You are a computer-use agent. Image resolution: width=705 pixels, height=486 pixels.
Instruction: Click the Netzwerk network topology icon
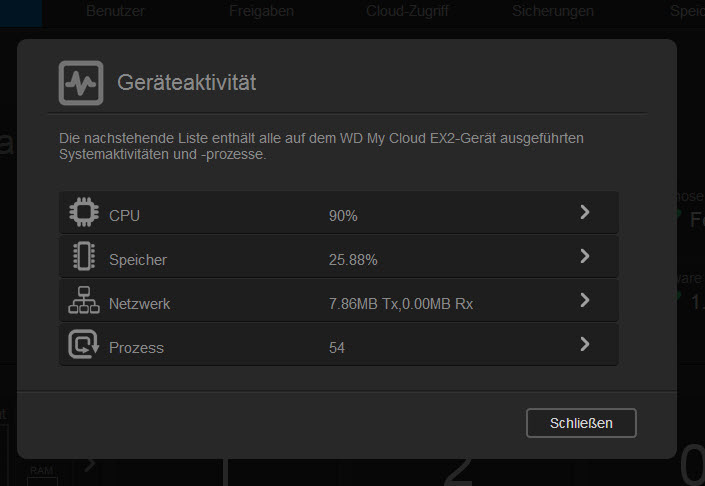[84, 300]
